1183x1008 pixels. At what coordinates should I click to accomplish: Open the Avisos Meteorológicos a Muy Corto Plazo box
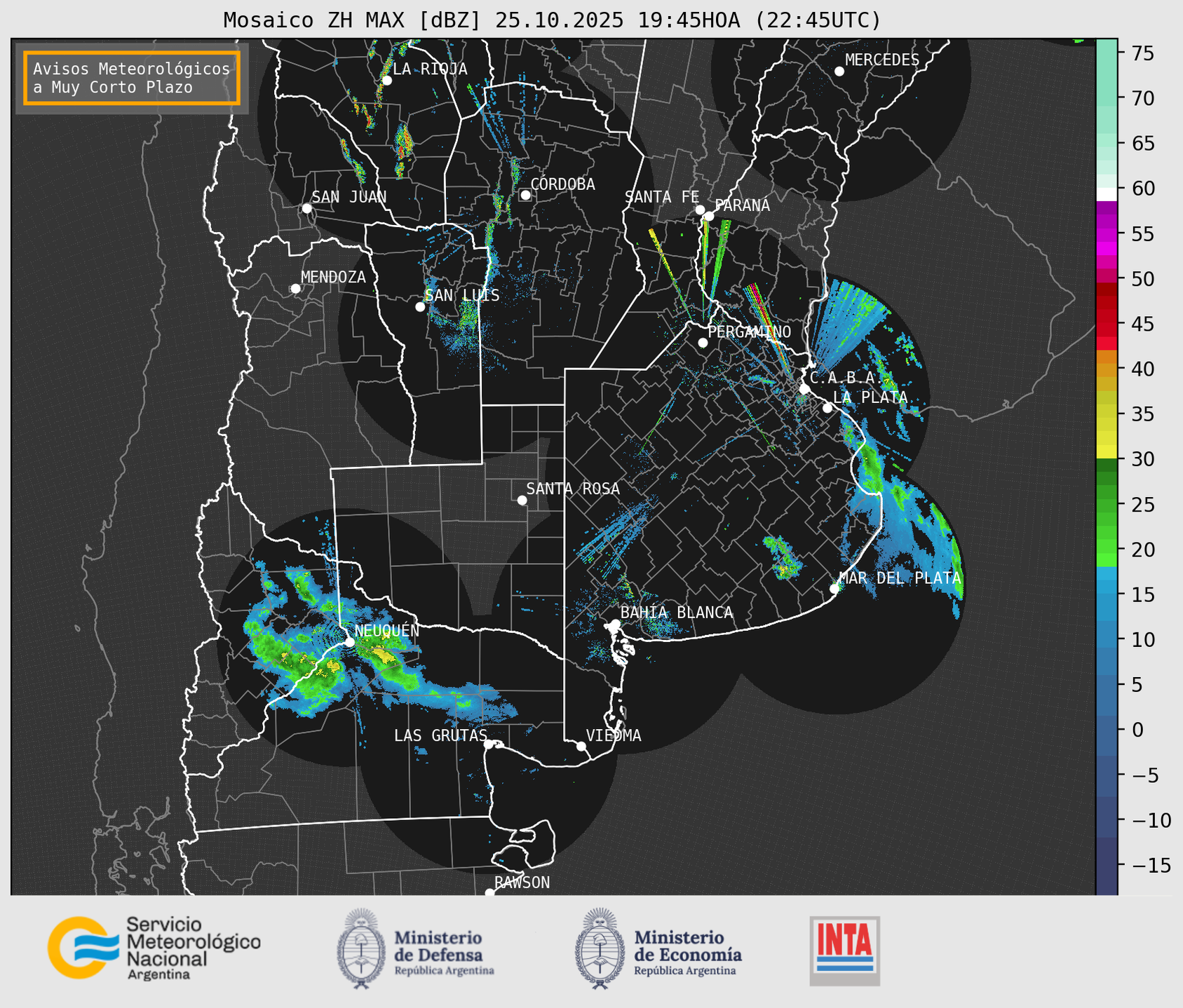tap(132, 78)
